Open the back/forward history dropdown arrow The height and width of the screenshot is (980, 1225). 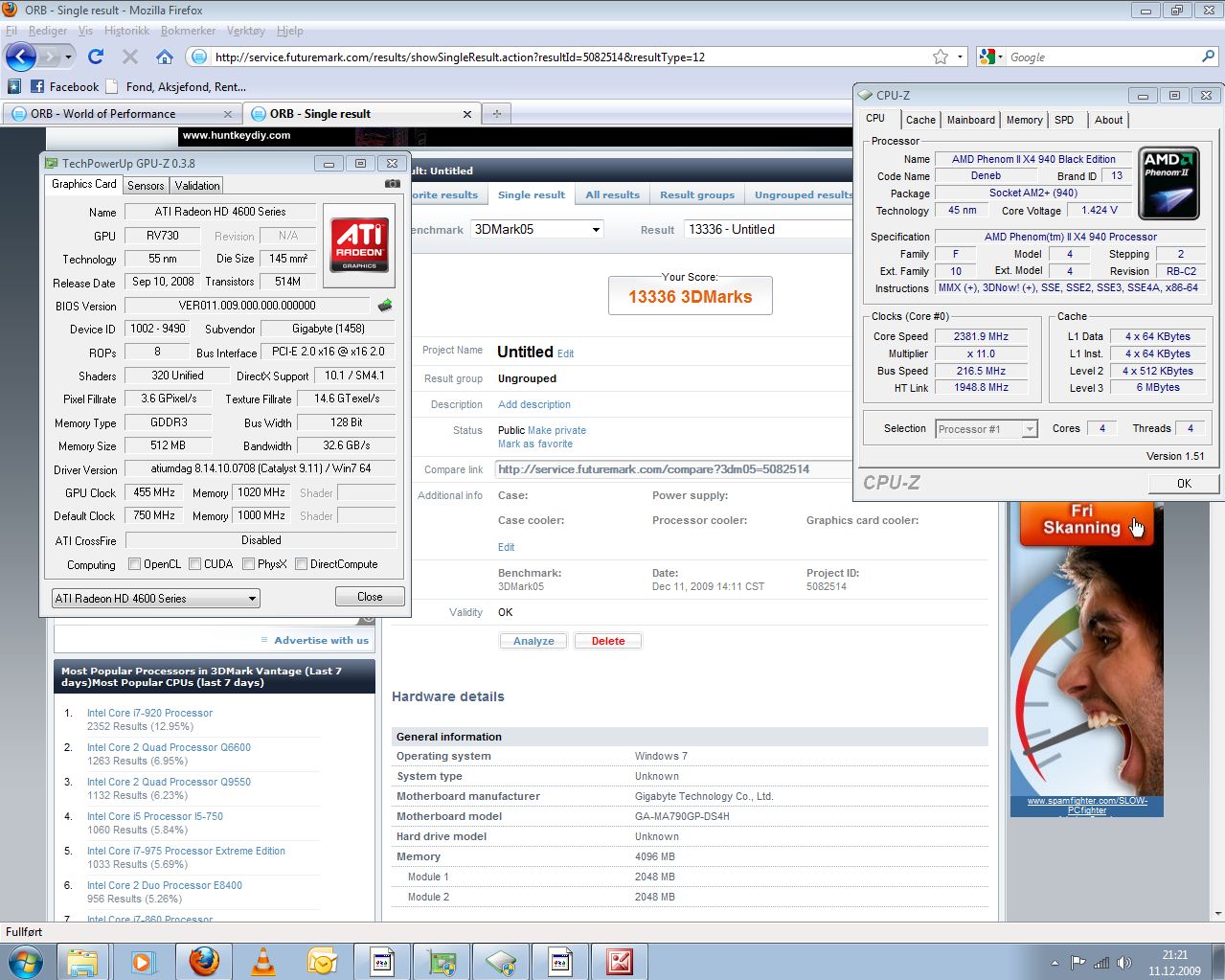pos(68,57)
